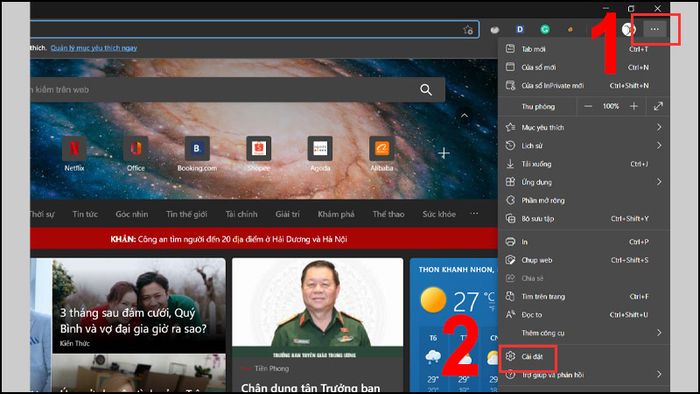Click the Quản lý mục yêu thích ngay link
The height and width of the screenshot is (394, 700).
click(94, 48)
